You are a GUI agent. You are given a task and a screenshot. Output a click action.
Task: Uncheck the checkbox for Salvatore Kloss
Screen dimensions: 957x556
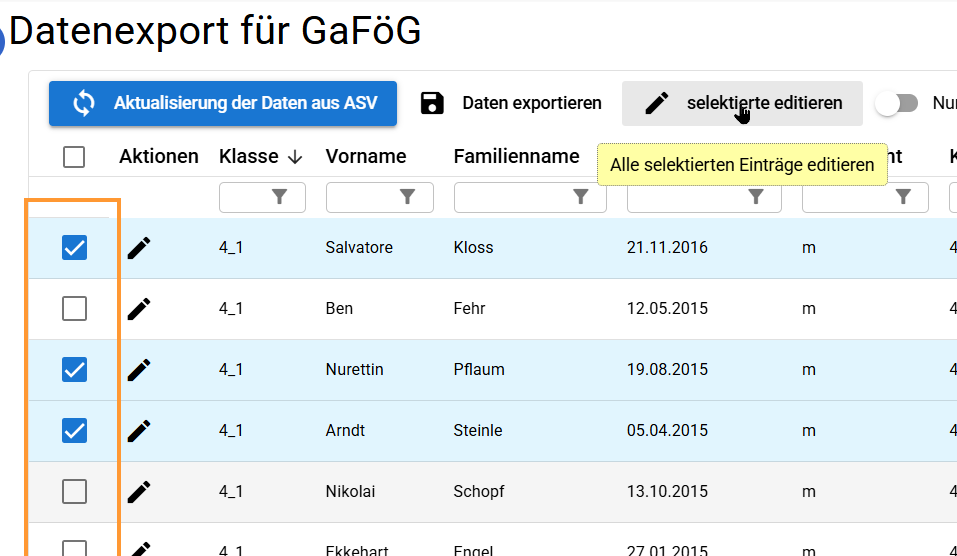74,247
